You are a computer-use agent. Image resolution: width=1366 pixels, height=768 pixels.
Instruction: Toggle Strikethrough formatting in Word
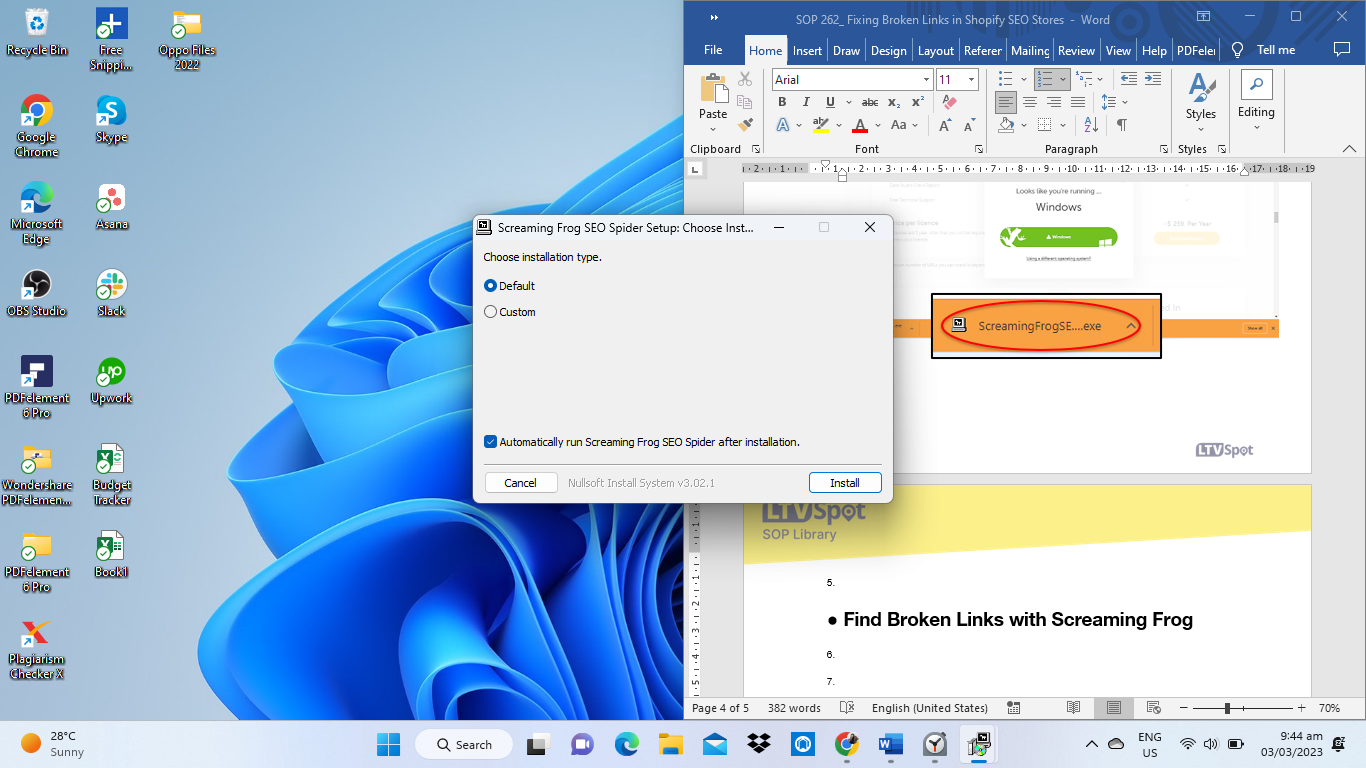point(870,102)
